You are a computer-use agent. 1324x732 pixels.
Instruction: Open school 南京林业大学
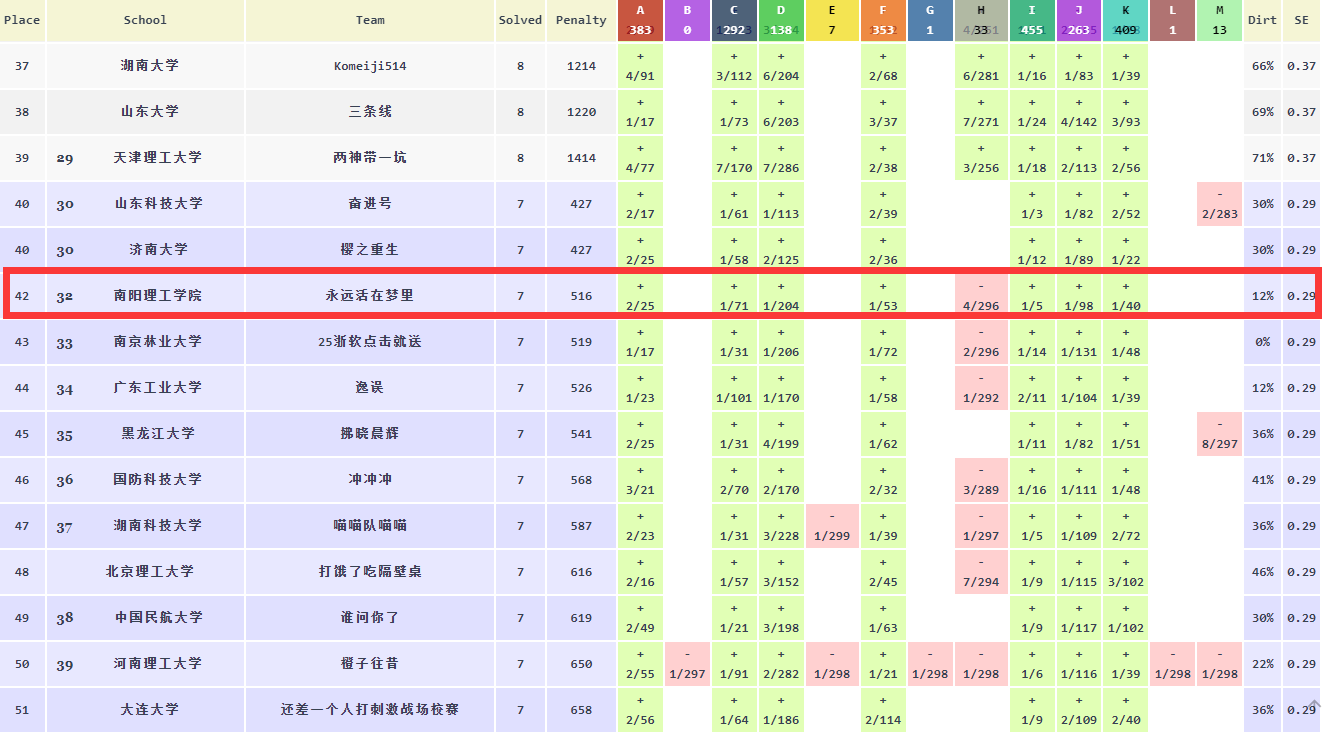click(x=157, y=342)
